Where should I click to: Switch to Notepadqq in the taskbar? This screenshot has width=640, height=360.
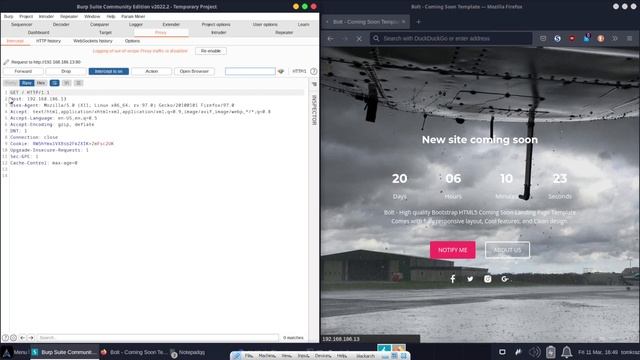187,352
